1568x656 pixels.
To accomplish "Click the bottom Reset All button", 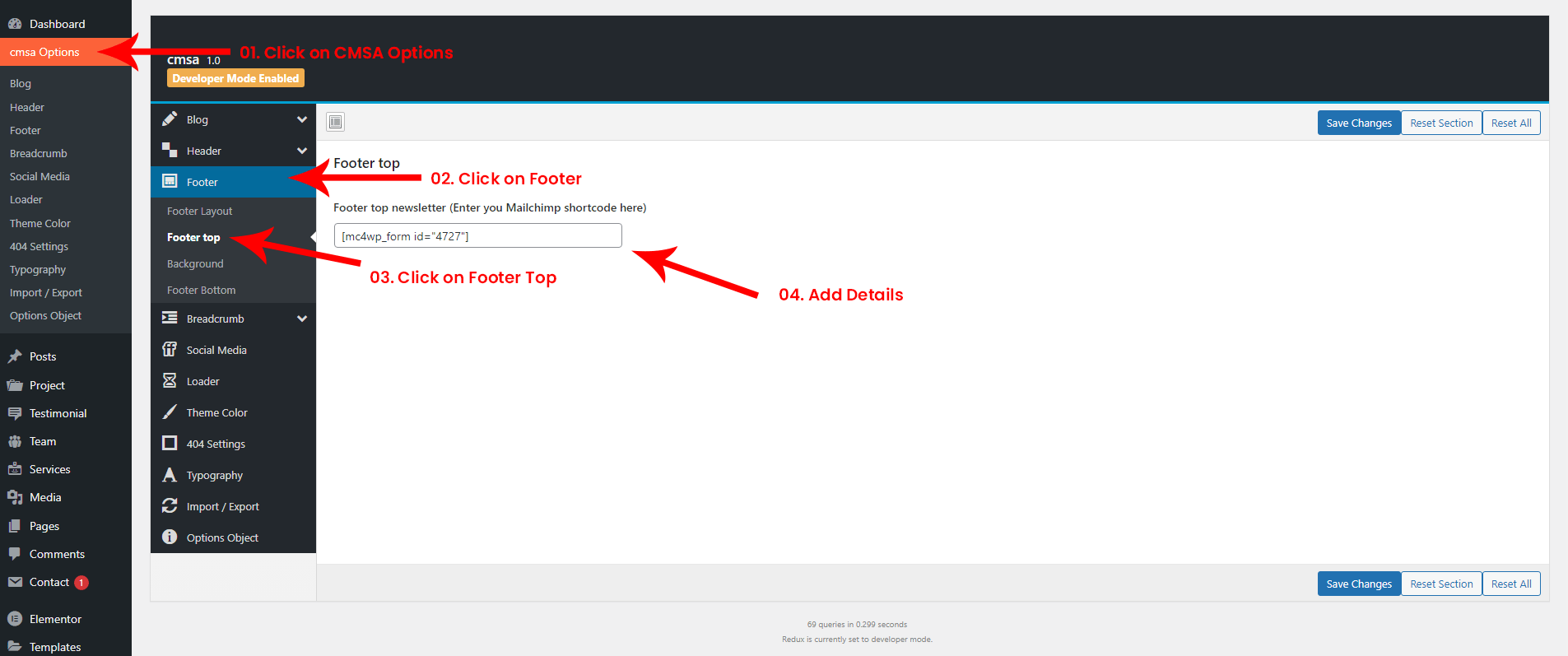I will (x=1510, y=584).
